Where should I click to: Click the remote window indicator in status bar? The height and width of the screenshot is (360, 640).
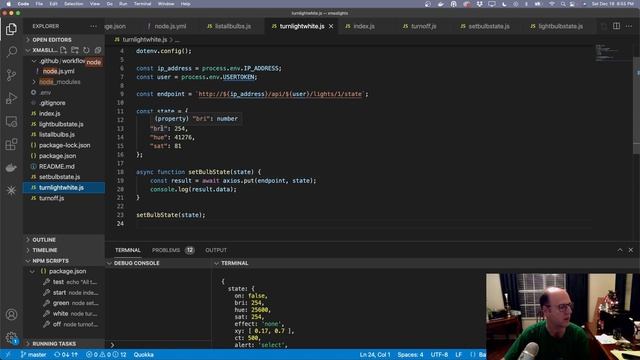point(8,355)
